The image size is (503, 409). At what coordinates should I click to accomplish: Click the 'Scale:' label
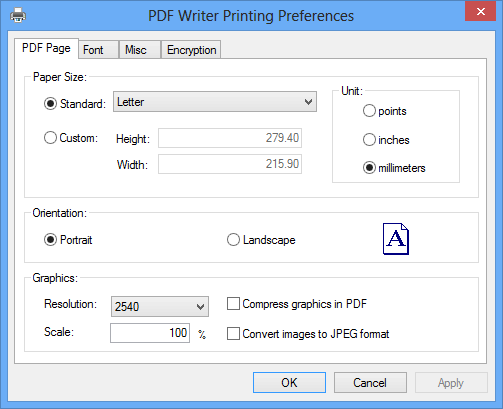(59, 332)
